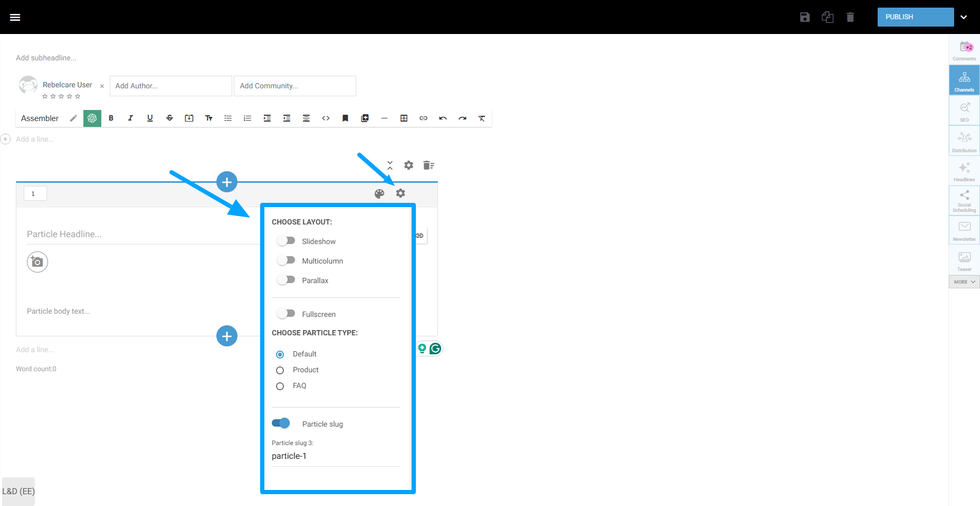Open the SEO sidebar tab
The width and height of the screenshot is (980, 506).
point(964,111)
